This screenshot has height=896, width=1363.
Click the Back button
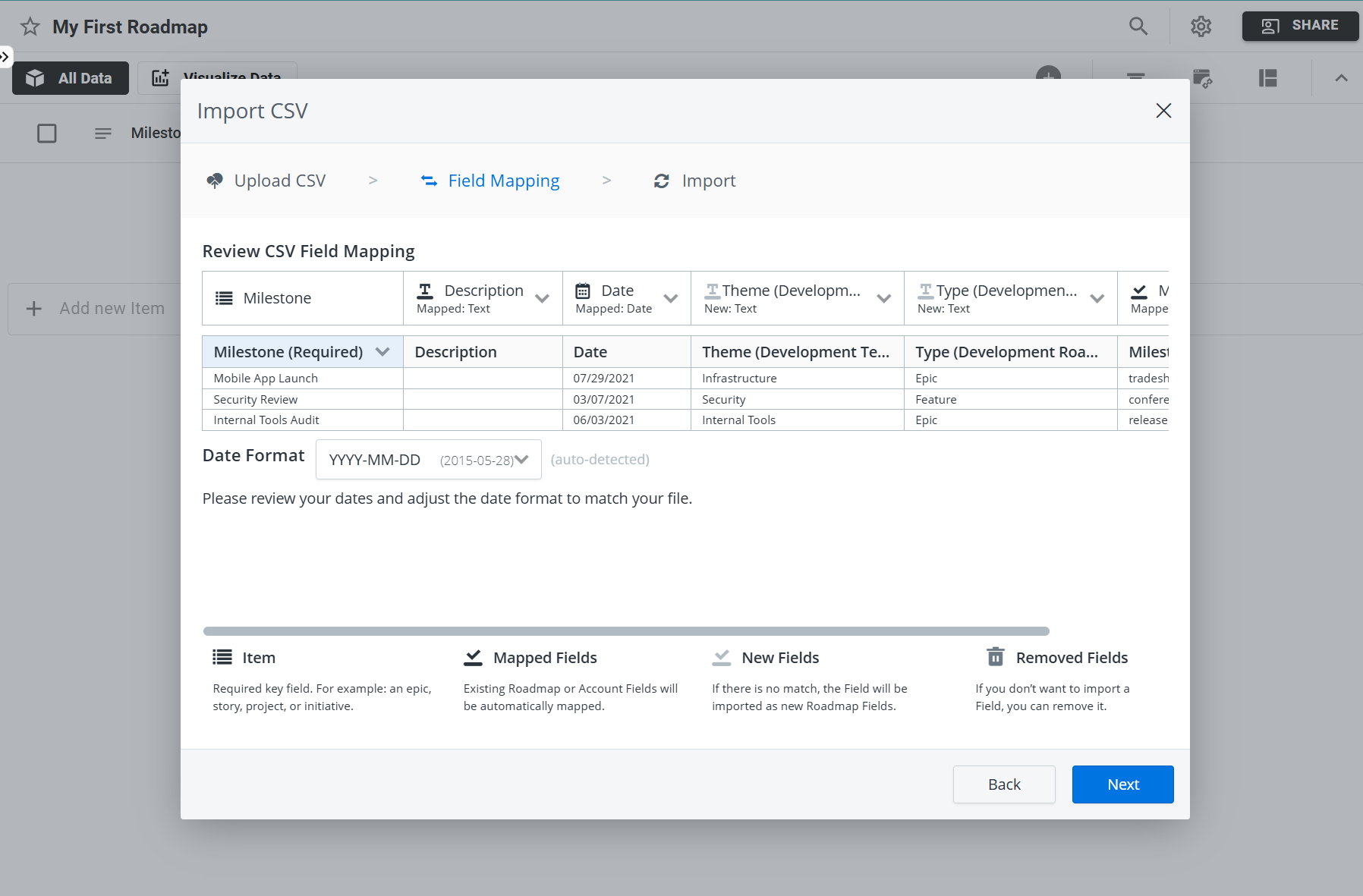tap(1004, 784)
